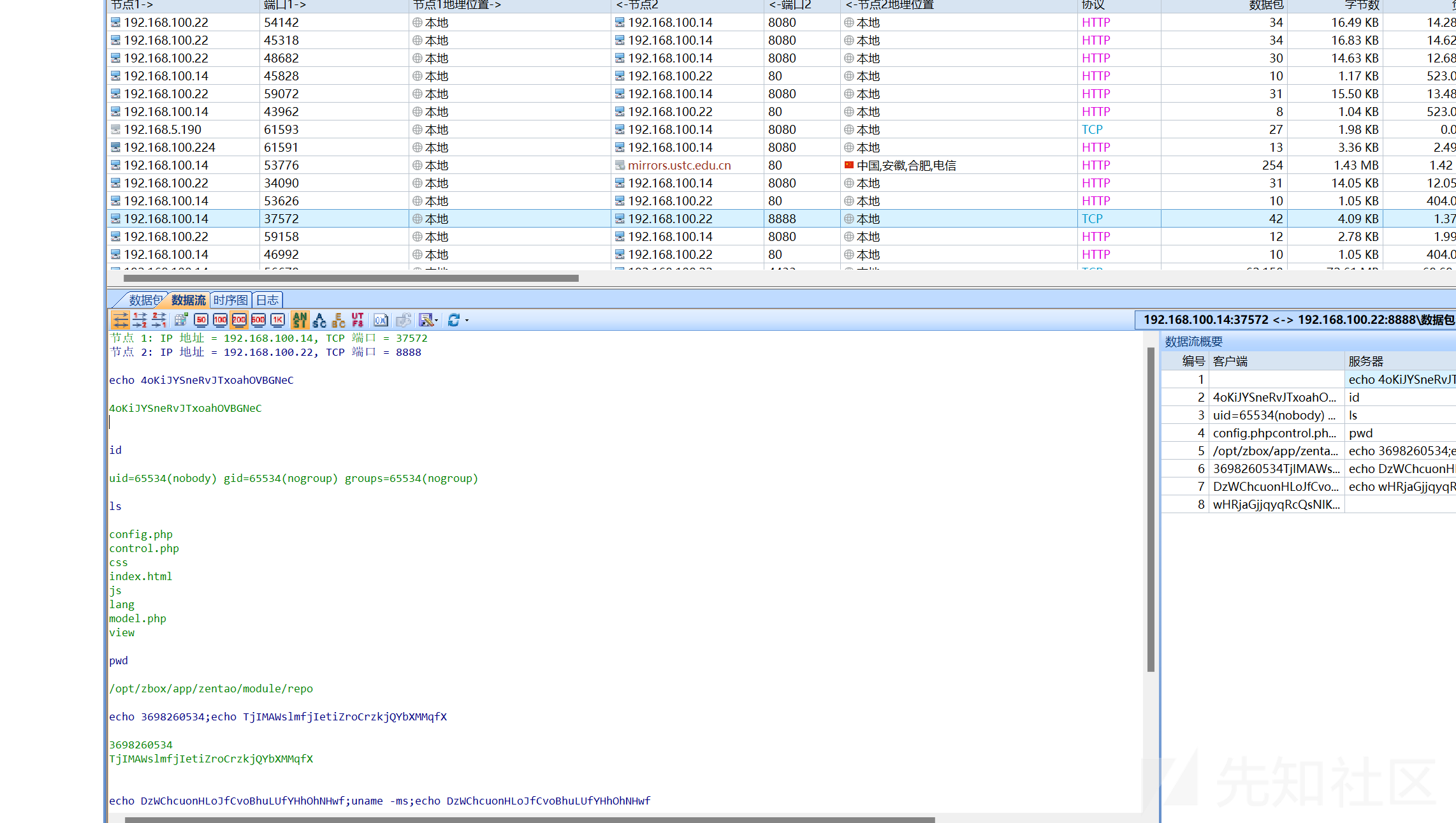Click the uid=65534(nobody) output line
The height and width of the screenshot is (823, 1456).
(293, 478)
